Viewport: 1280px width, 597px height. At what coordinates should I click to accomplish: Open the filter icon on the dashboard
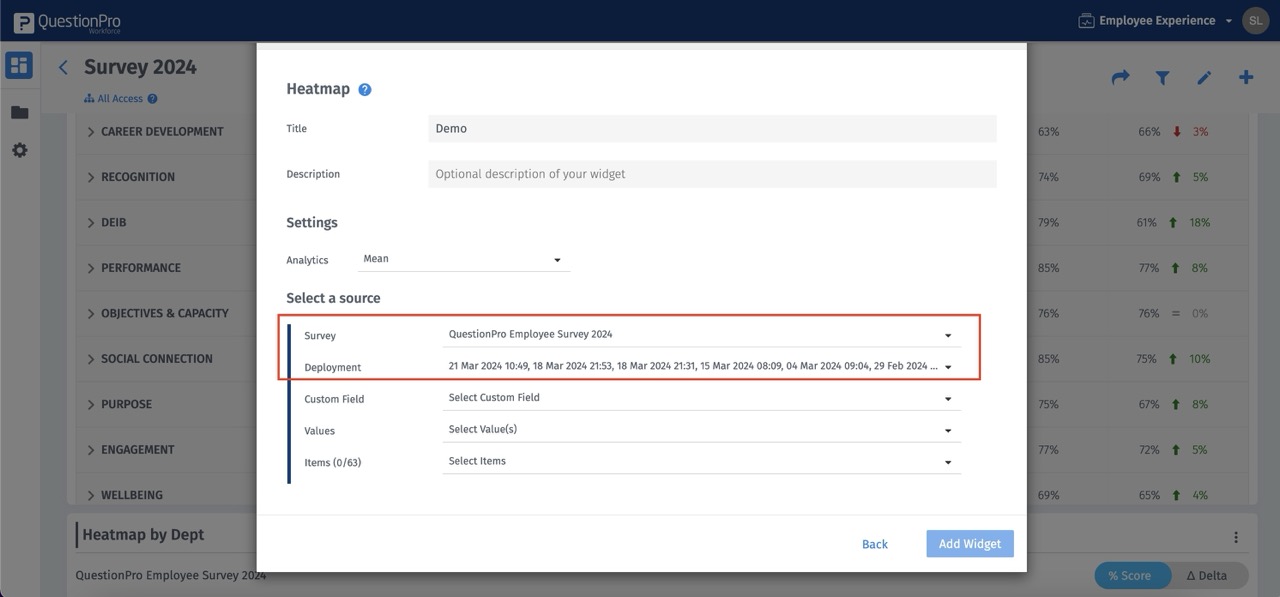click(x=1162, y=77)
